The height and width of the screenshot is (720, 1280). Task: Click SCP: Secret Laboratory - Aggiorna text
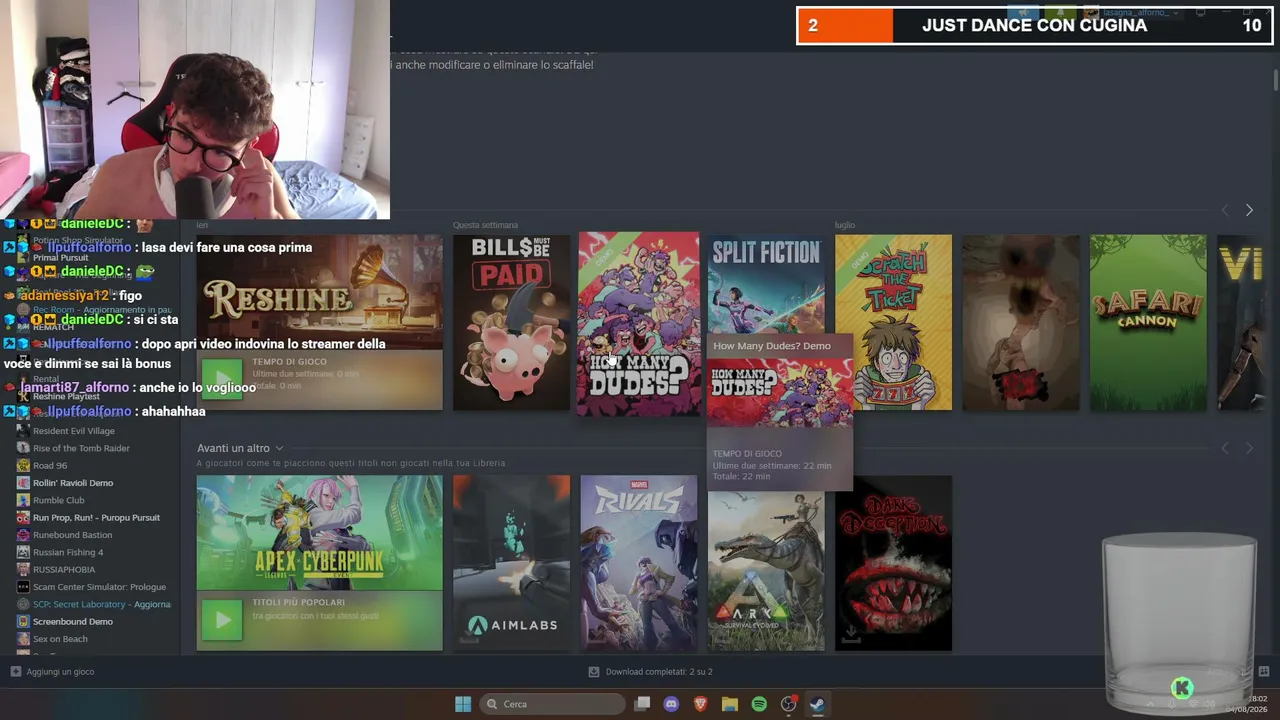coord(102,604)
